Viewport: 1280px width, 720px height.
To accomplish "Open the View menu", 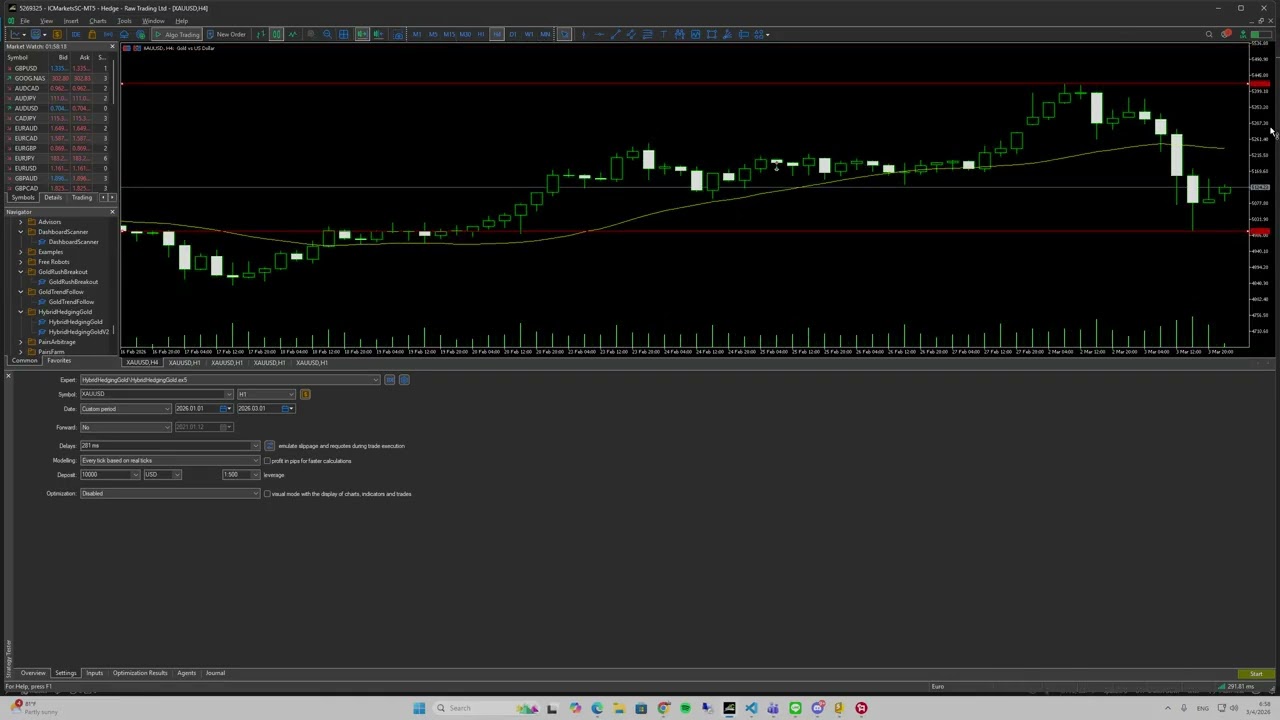I will [x=46, y=21].
